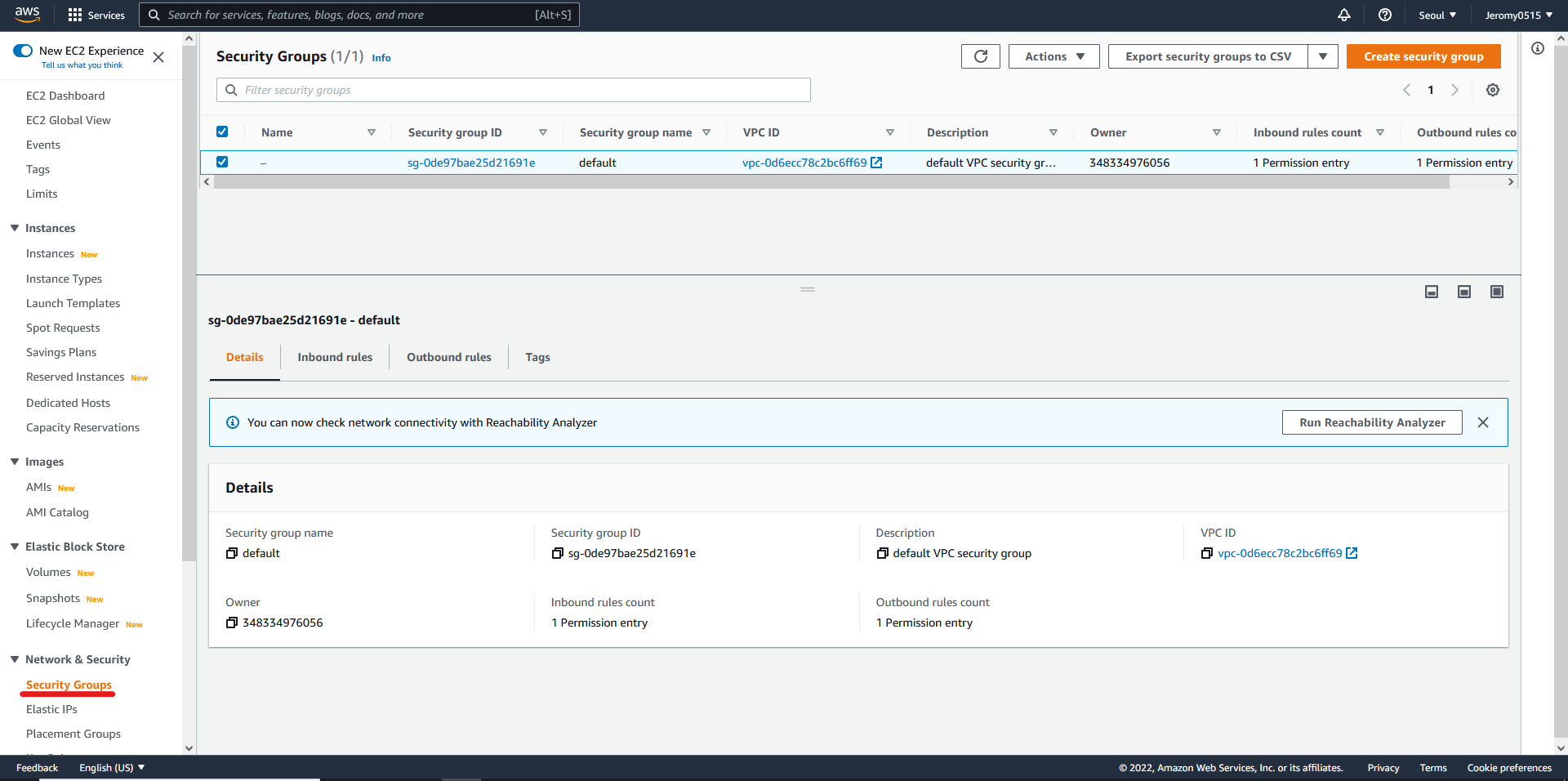Open the help question mark icon
1568x781 pixels.
1385,15
